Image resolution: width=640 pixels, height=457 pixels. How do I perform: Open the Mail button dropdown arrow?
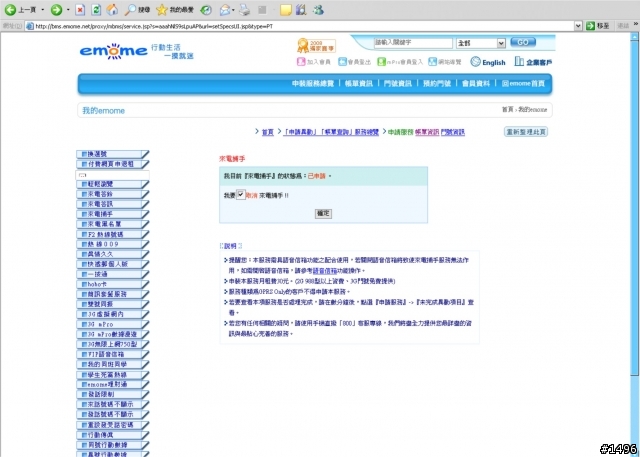[233, 10]
